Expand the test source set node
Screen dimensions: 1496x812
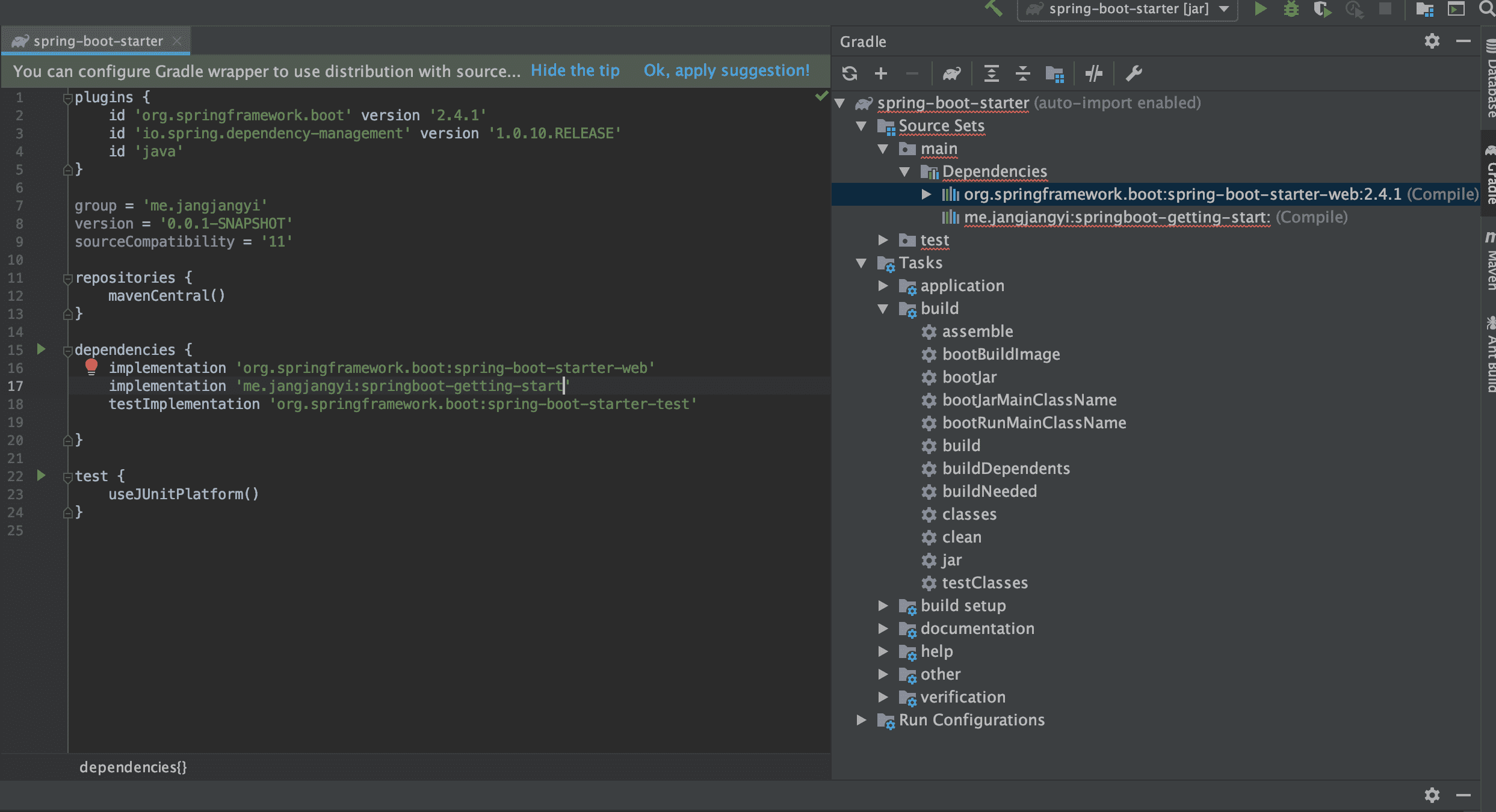pos(883,240)
